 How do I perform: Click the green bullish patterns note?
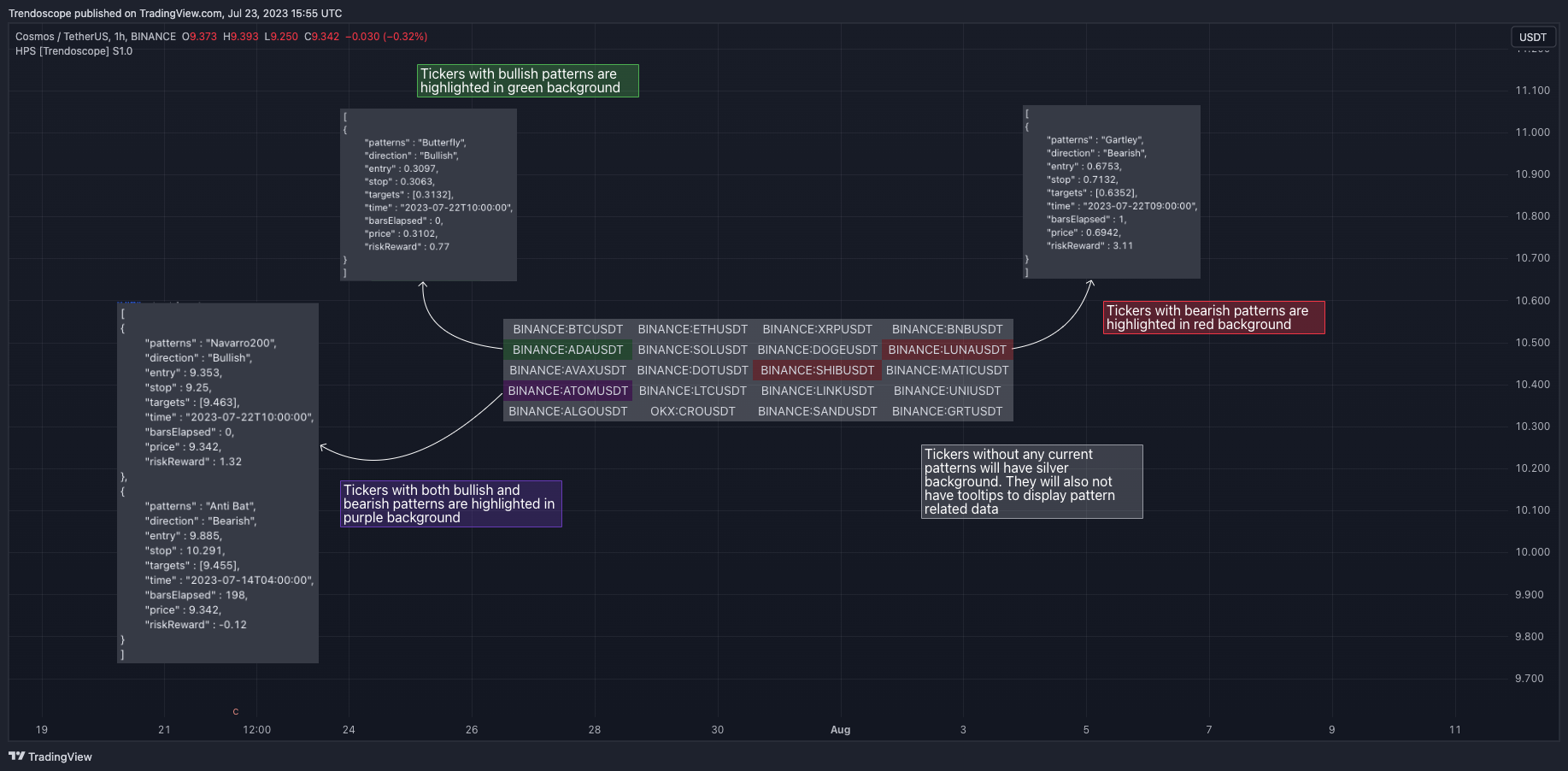point(527,81)
